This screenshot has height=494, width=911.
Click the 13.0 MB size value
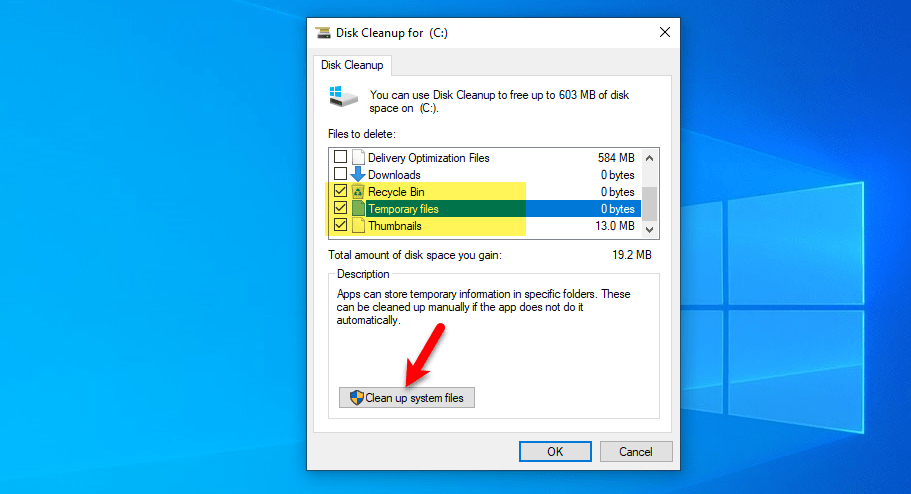pos(615,225)
